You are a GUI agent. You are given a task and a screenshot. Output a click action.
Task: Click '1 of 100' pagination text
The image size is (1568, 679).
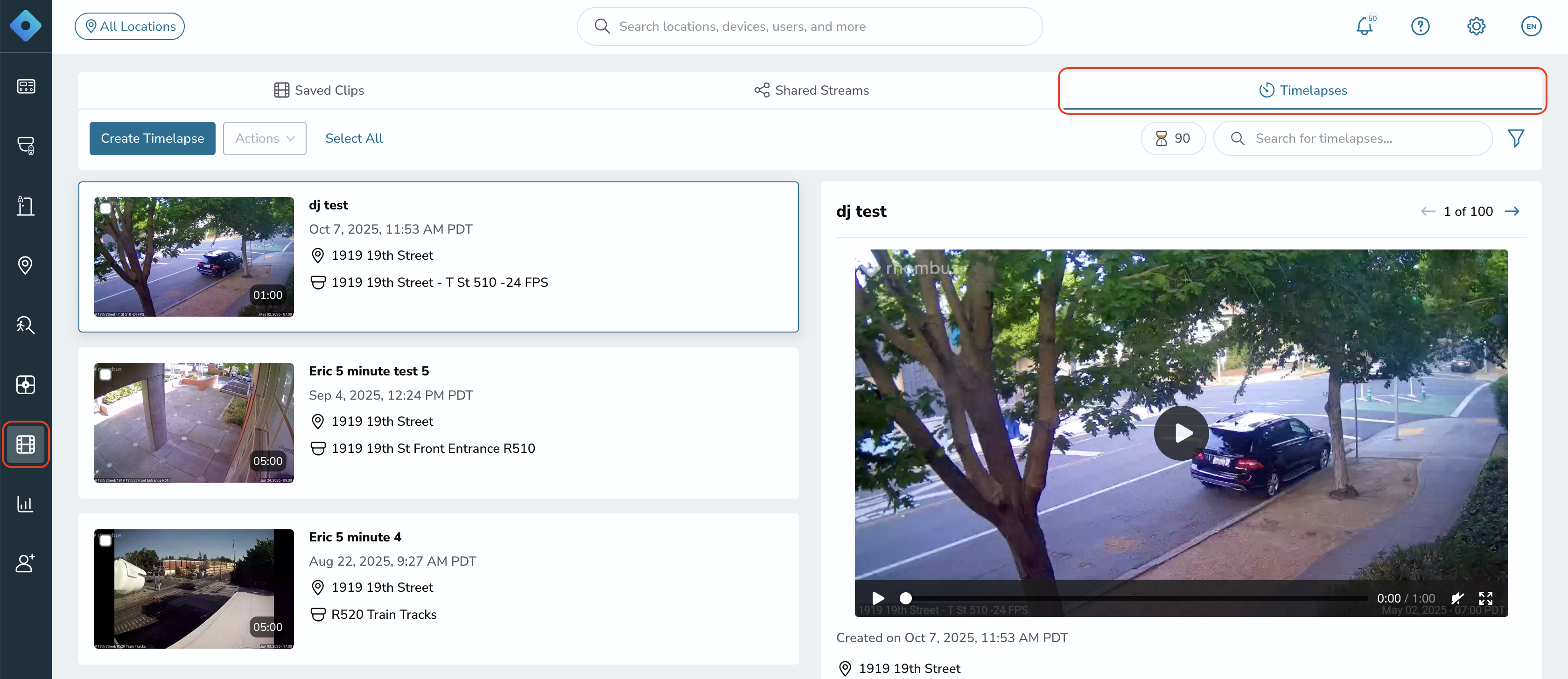(x=1468, y=211)
